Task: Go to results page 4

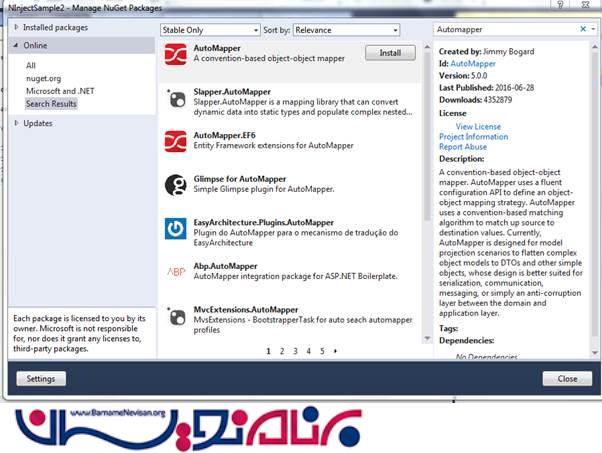Action: point(309,351)
